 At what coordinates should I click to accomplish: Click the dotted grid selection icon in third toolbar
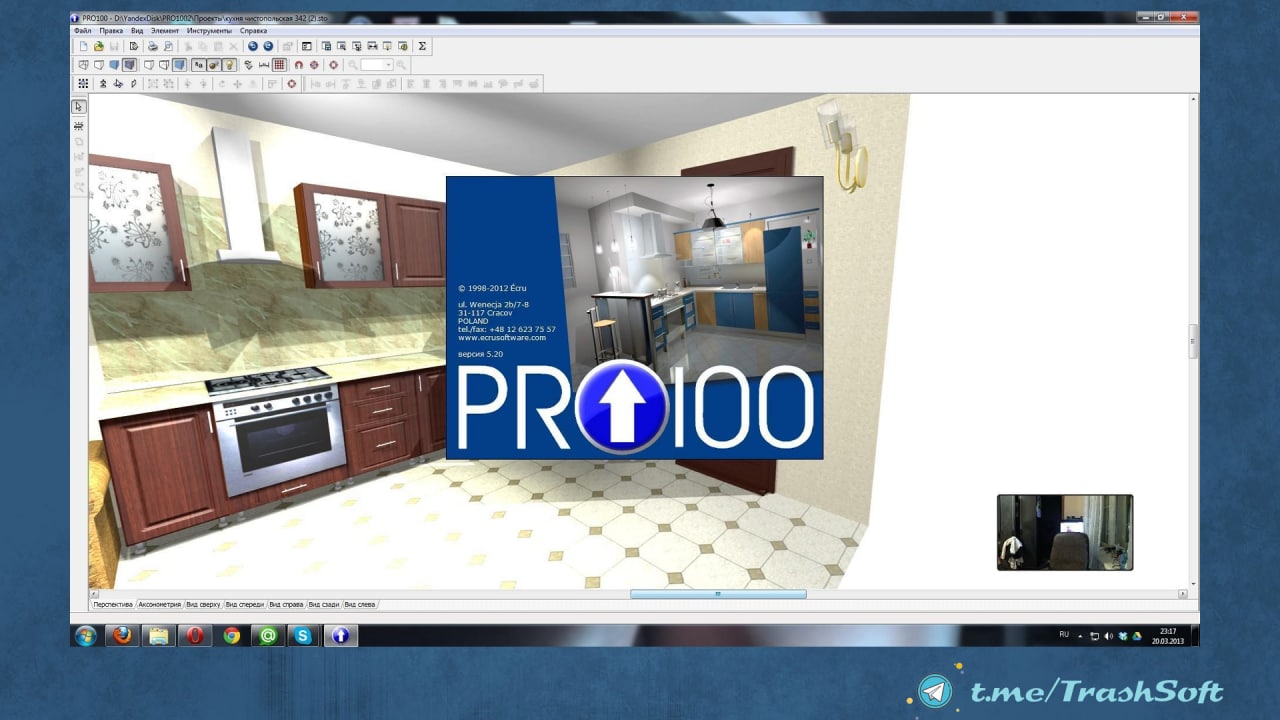coord(83,84)
